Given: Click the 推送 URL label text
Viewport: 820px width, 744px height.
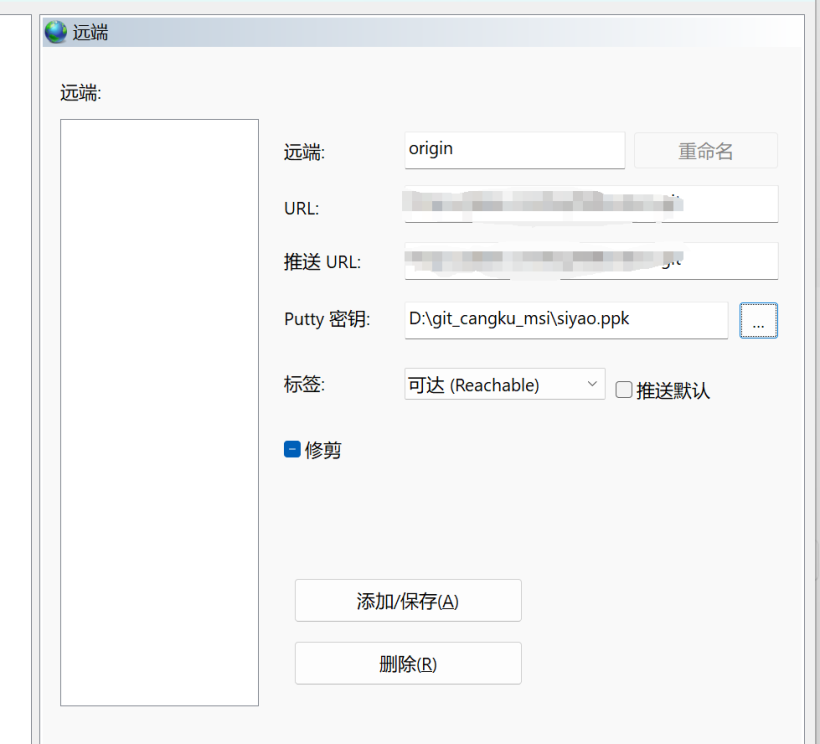Looking at the screenshot, I should point(322,262).
